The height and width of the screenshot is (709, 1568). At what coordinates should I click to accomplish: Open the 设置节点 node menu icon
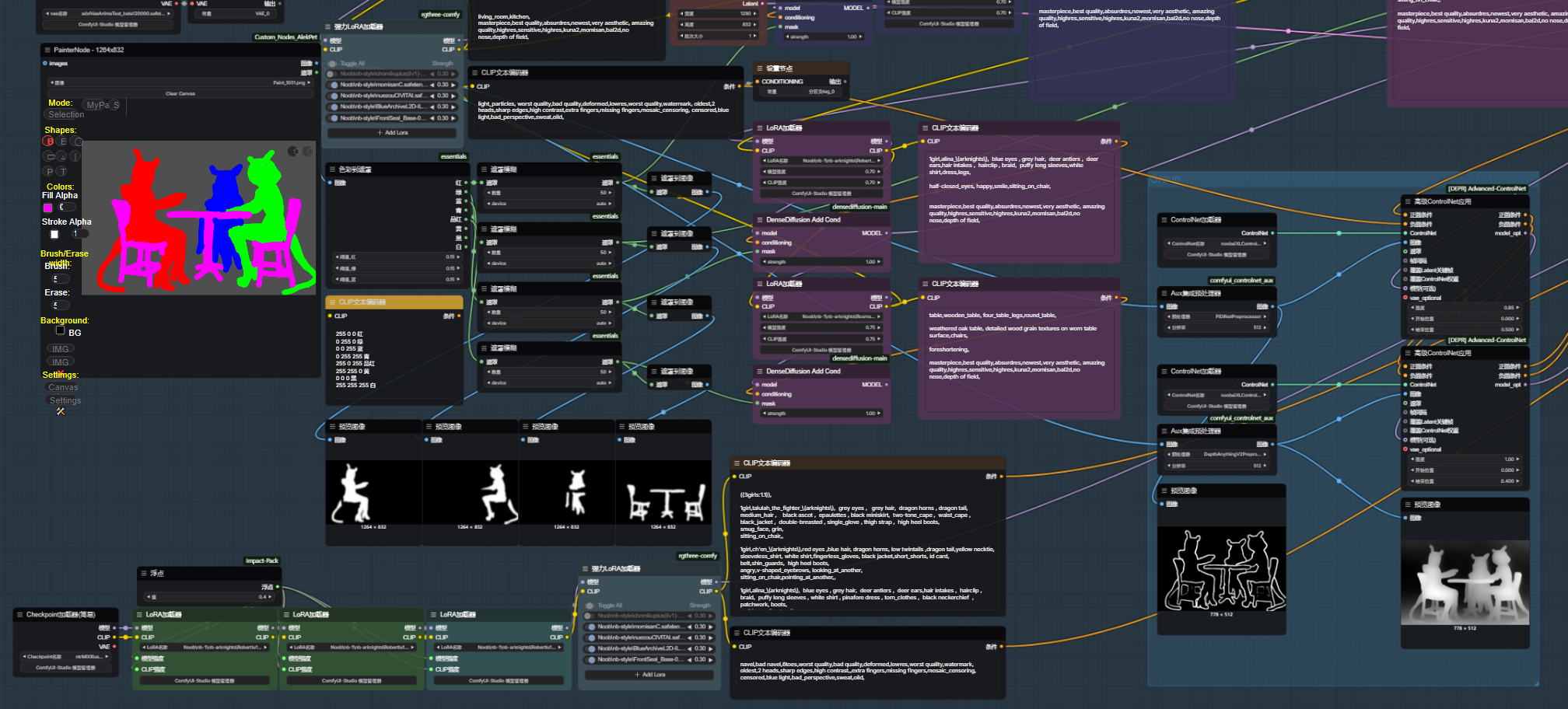[x=760, y=68]
